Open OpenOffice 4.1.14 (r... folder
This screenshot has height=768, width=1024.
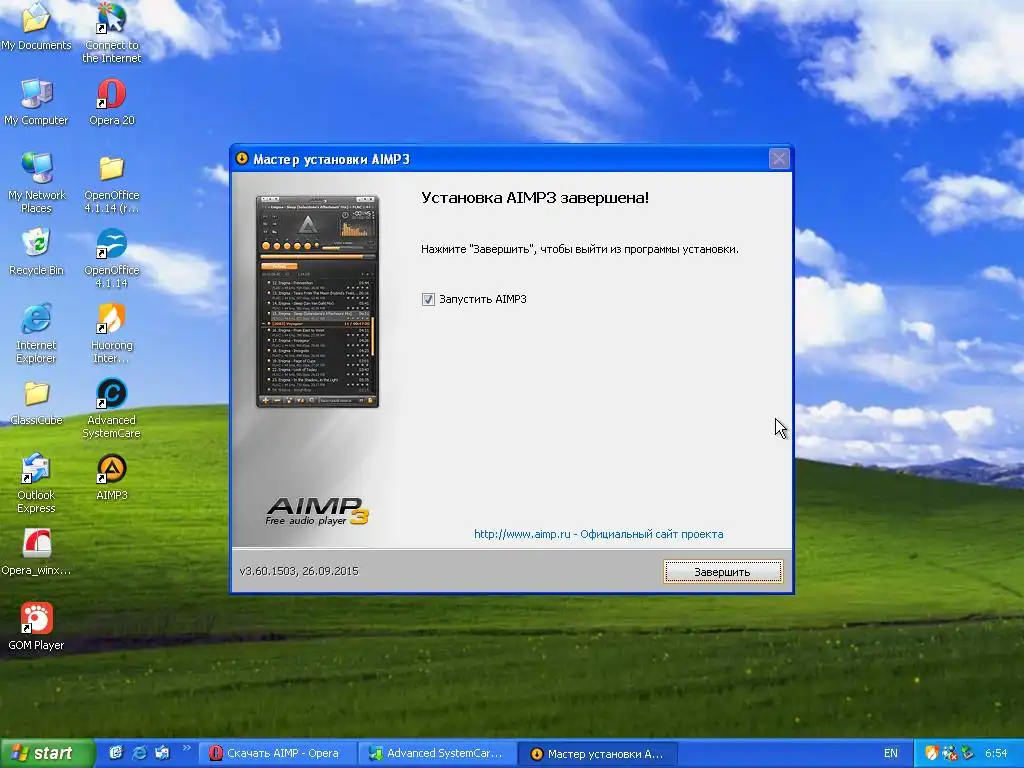(112, 184)
